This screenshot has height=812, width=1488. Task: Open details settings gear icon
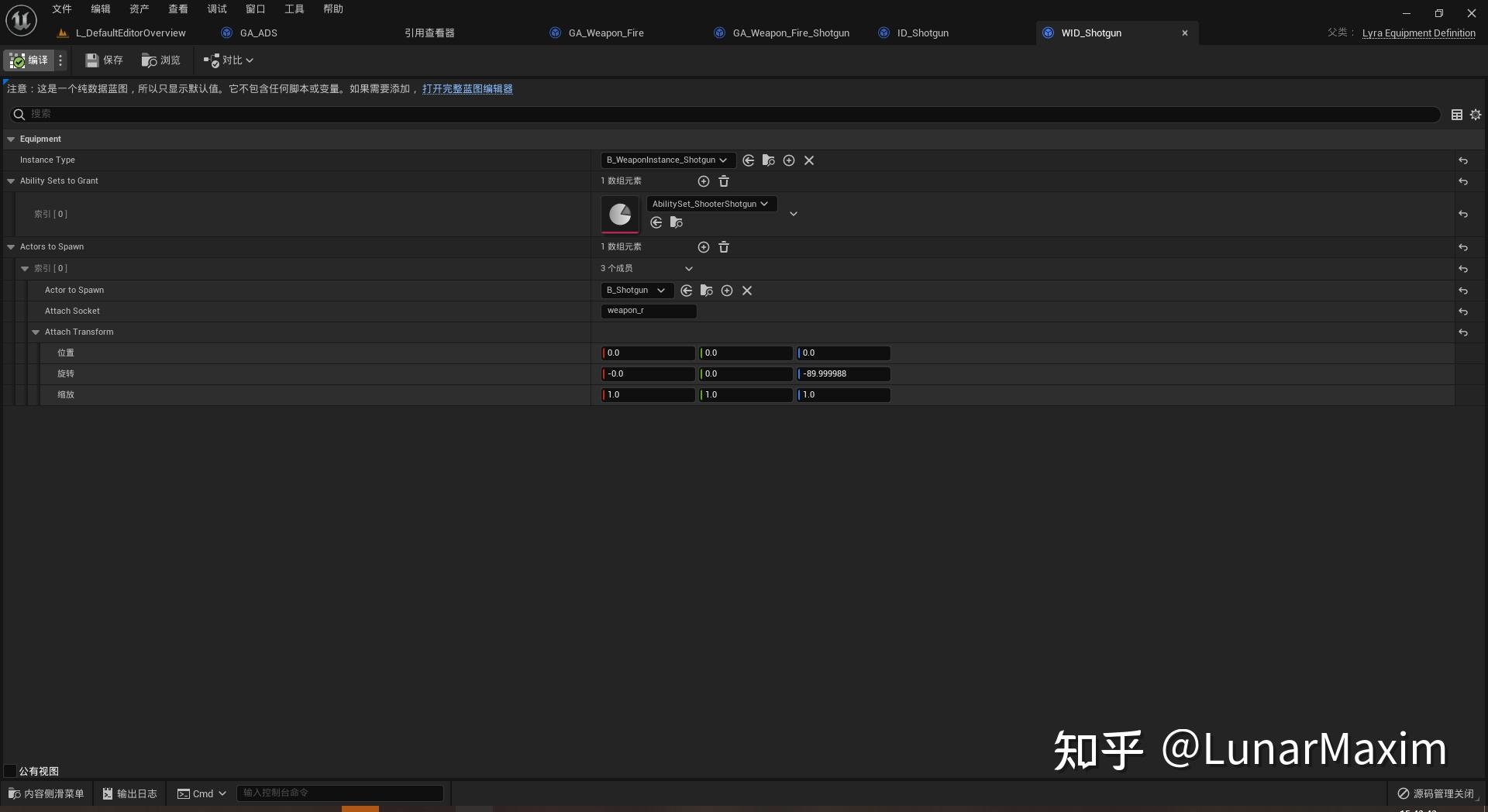pyautogui.click(x=1476, y=115)
